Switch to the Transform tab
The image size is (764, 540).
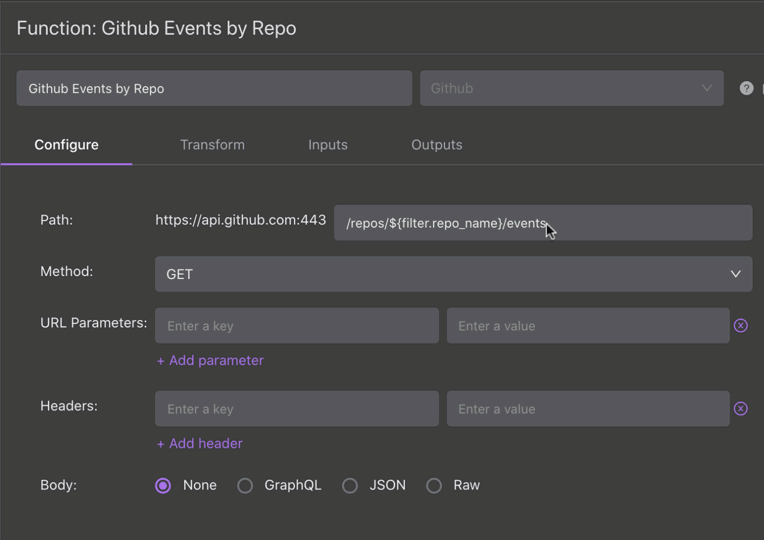click(x=212, y=145)
